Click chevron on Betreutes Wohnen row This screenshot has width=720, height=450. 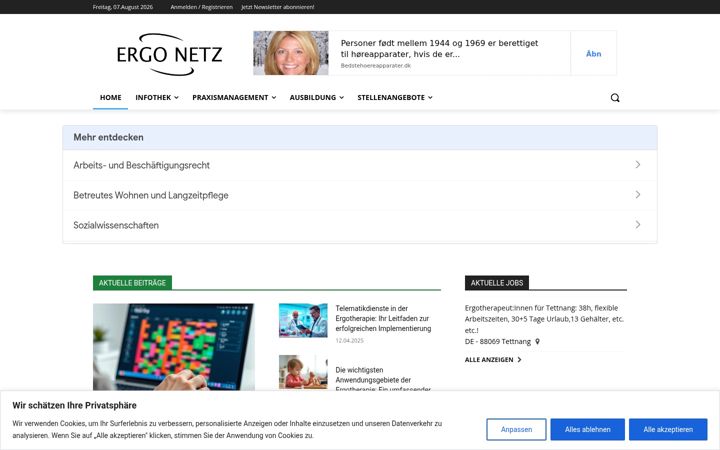(x=638, y=195)
